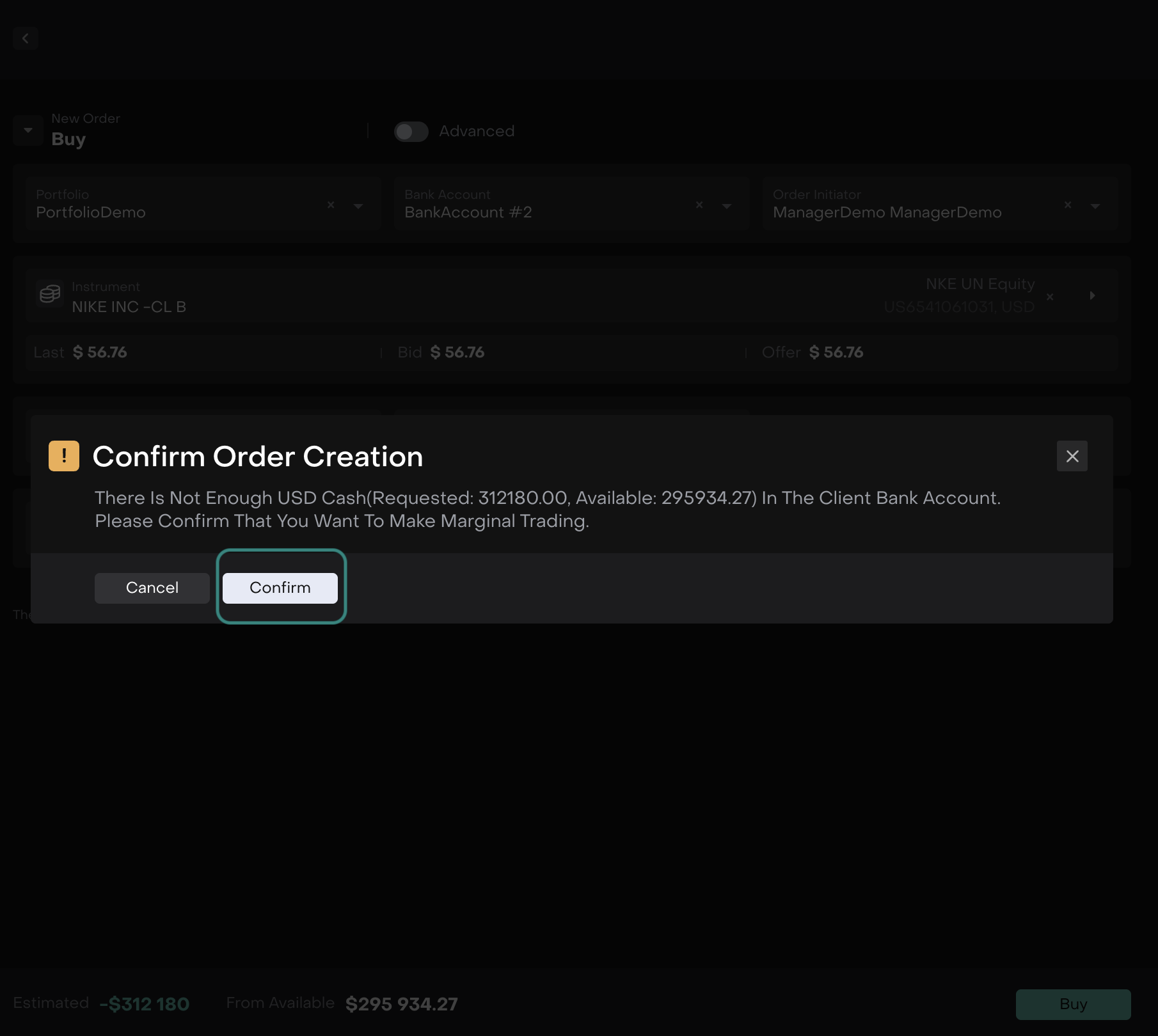Clear the Portfolio selection
Image resolution: width=1158 pixels, height=1036 pixels.
[331, 205]
